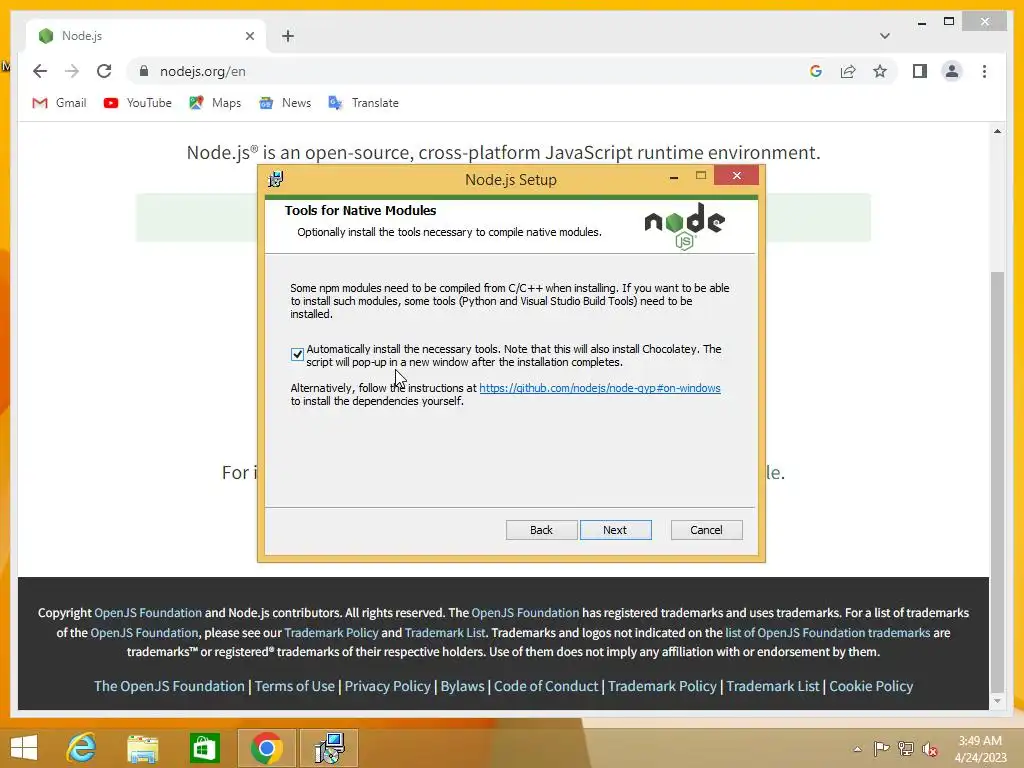Open a new tab with plus button
Screen dimensions: 1024x768
(288, 36)
